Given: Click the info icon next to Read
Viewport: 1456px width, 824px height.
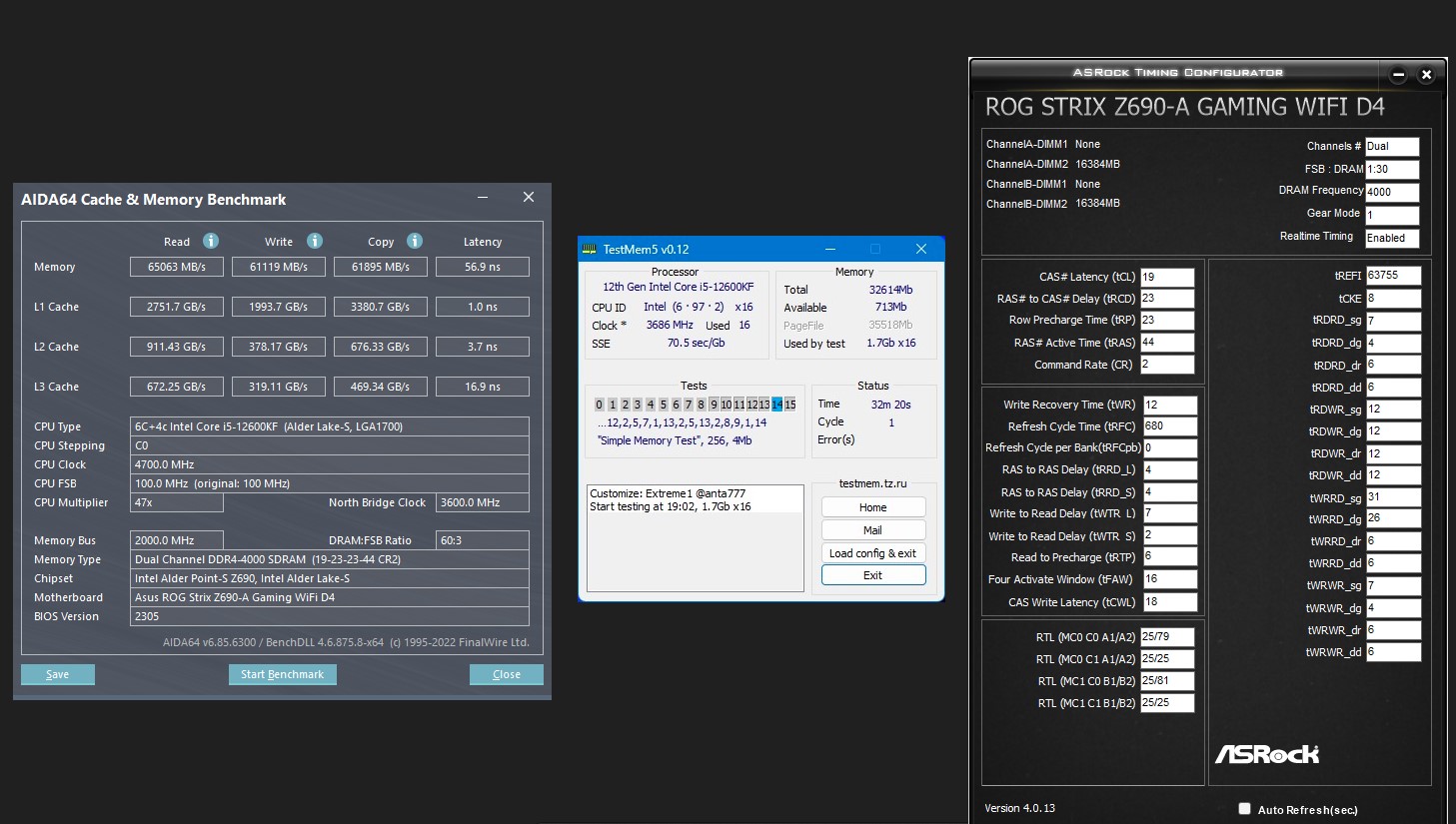Looking at the screenshot, I should click(211, 241).
